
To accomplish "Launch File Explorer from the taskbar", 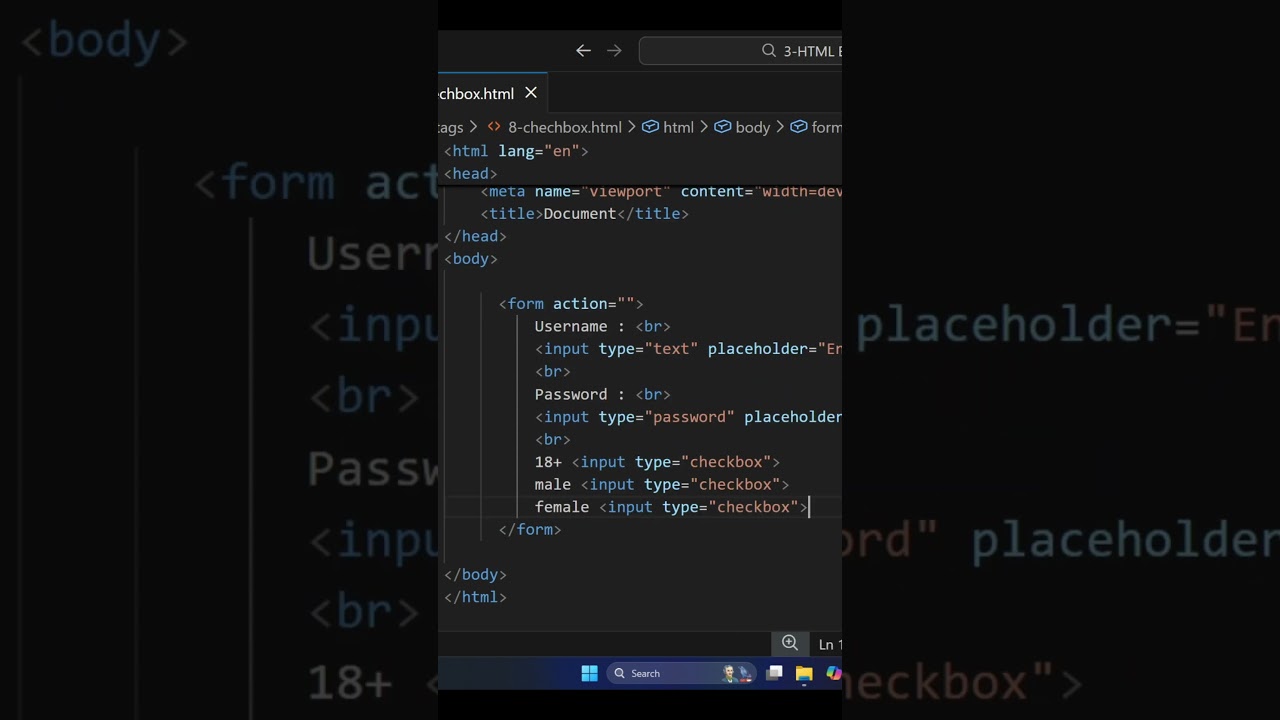I will point(804,673).
